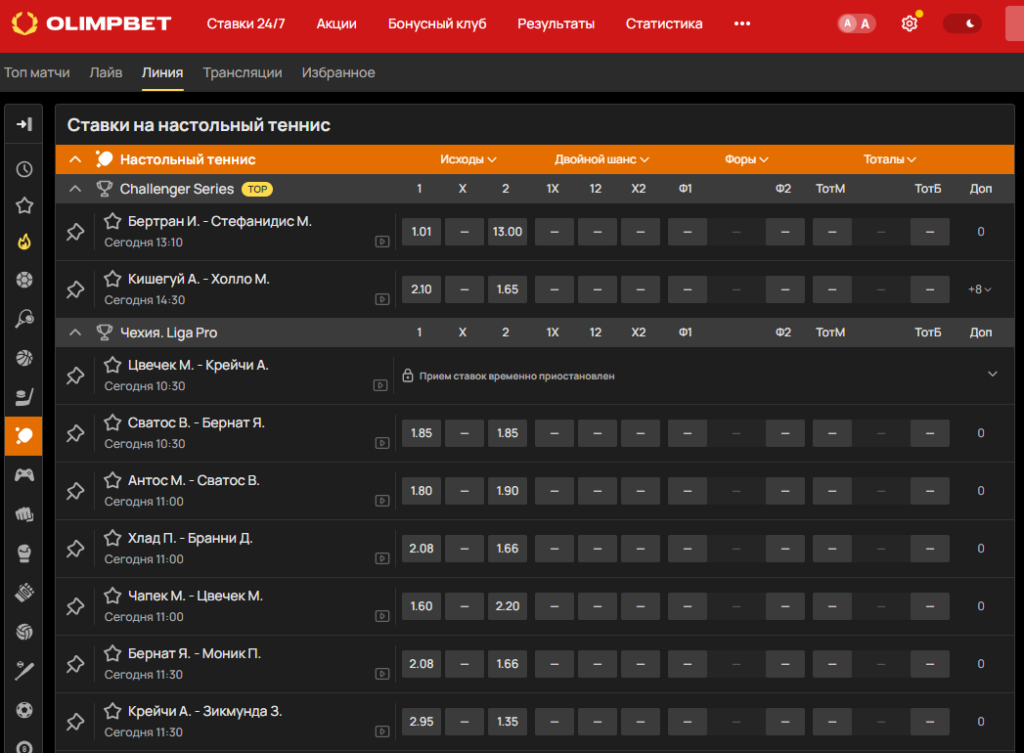The width and height of the screenshot is (1024, 753).
Task: Expand the suspended Цвечек М. - Крейчи А. row
Action: (x=993, y=374)
